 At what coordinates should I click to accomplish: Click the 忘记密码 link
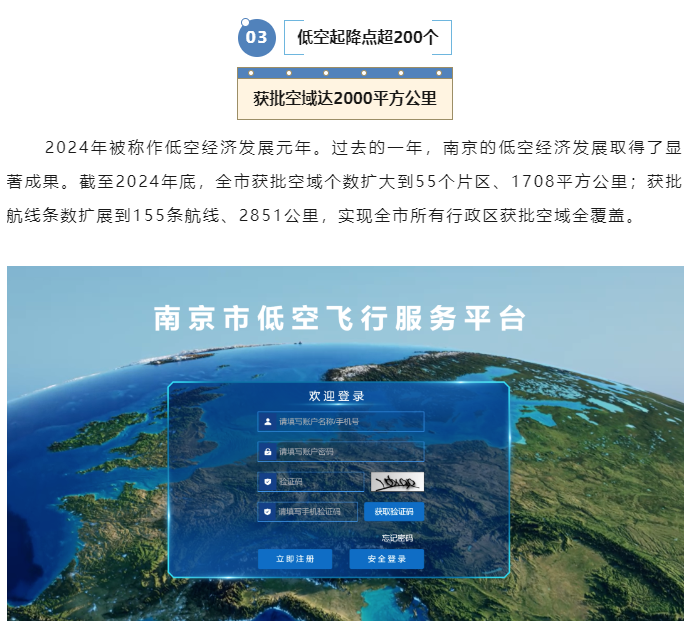(397, 538)
